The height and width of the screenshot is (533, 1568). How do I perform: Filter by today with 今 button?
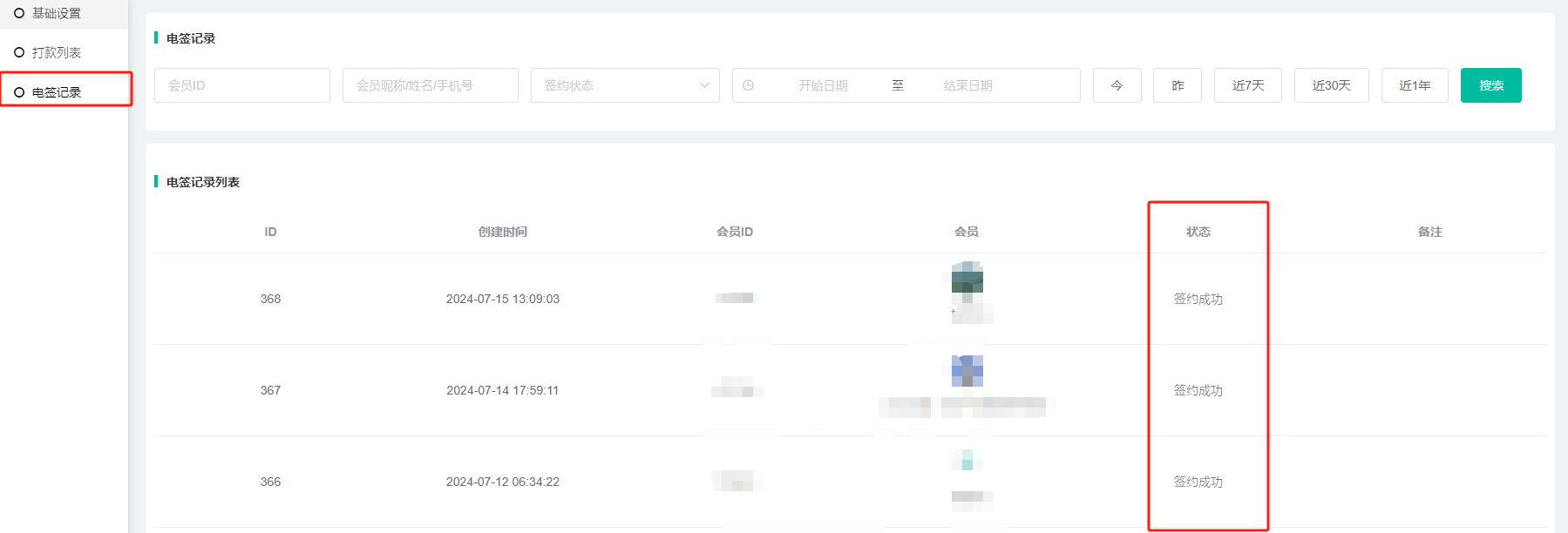[x=1117, y=85]
